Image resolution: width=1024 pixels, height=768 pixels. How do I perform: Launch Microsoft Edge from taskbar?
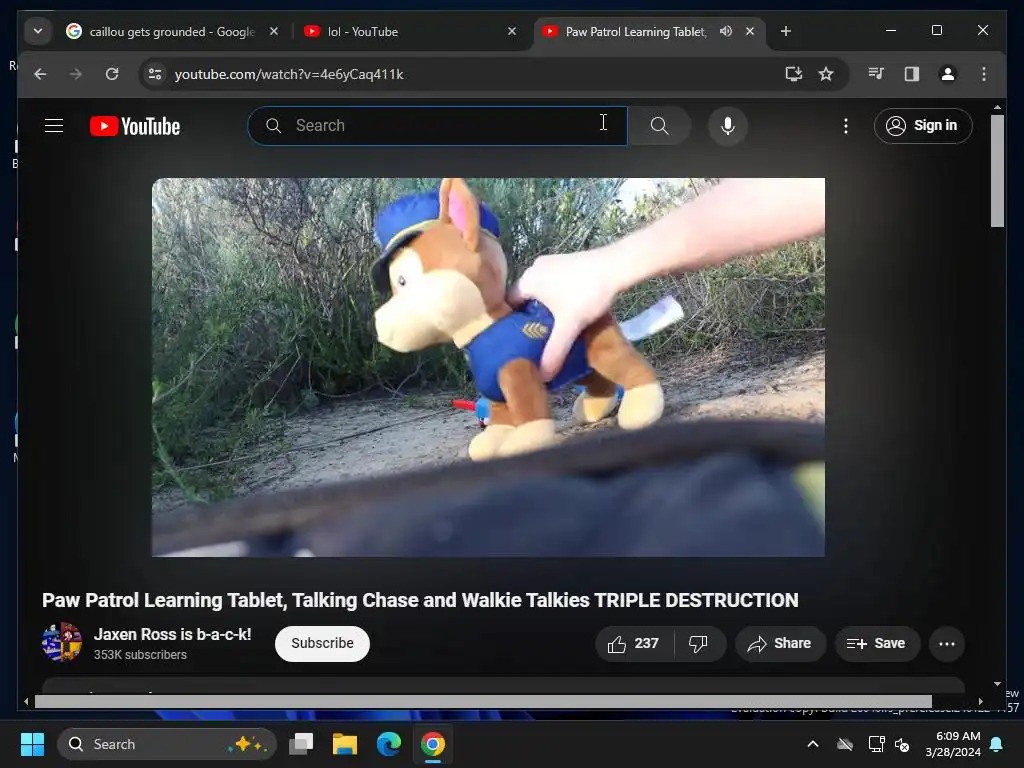(x=389, y=744)
